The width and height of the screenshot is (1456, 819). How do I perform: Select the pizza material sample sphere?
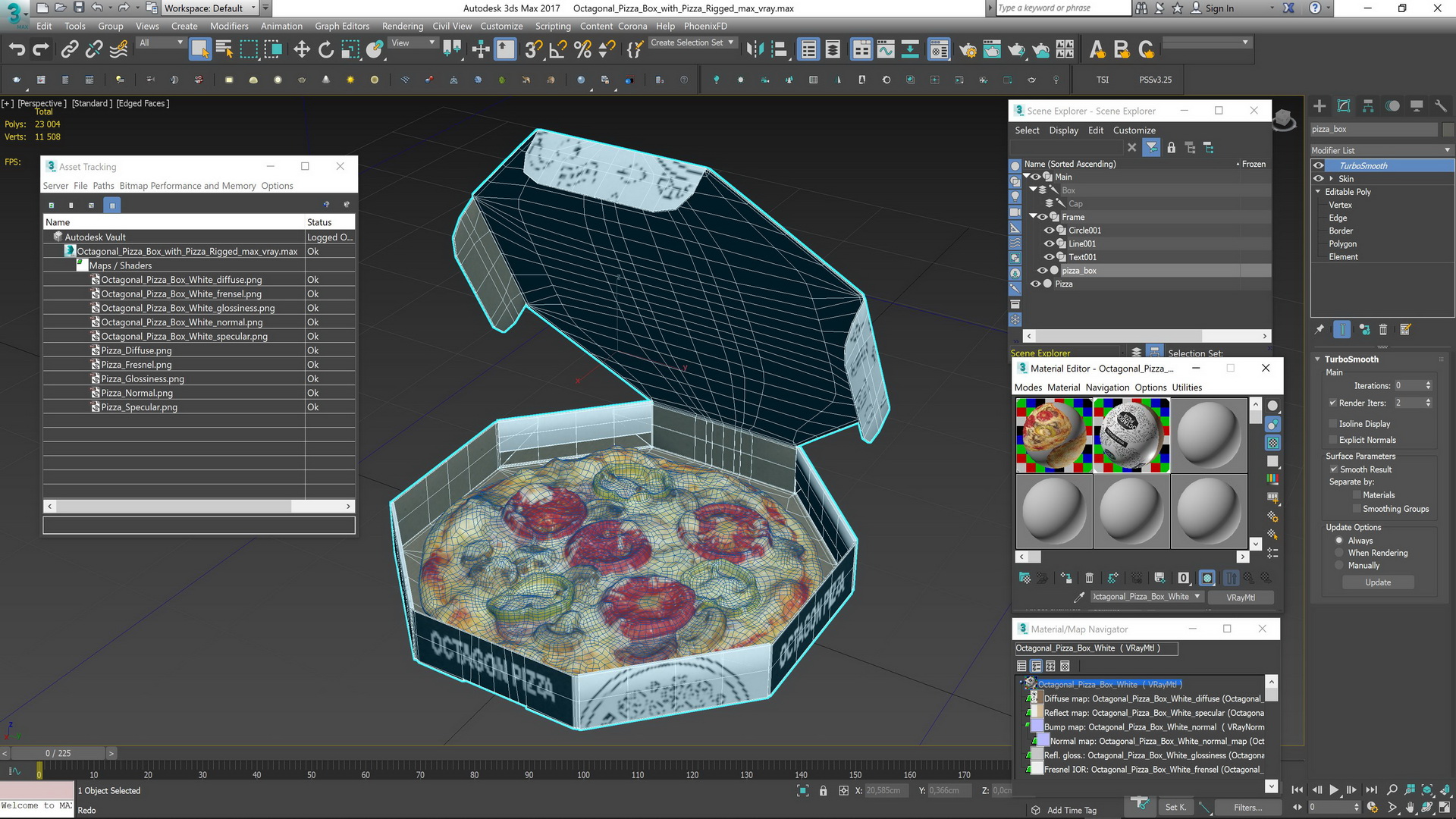coord(1053,435)
